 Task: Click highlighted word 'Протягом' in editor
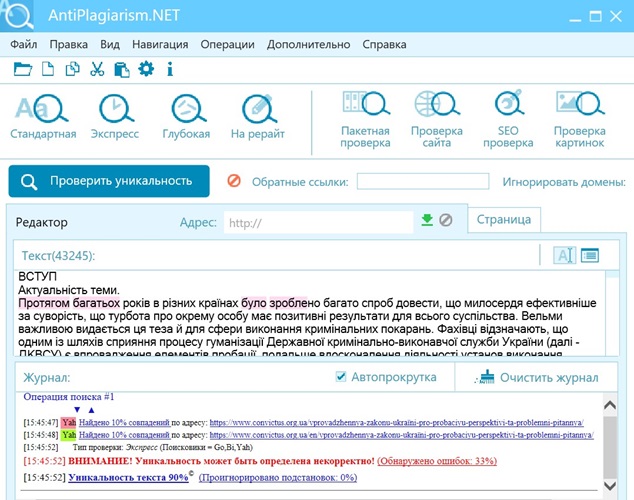(44, 303)
